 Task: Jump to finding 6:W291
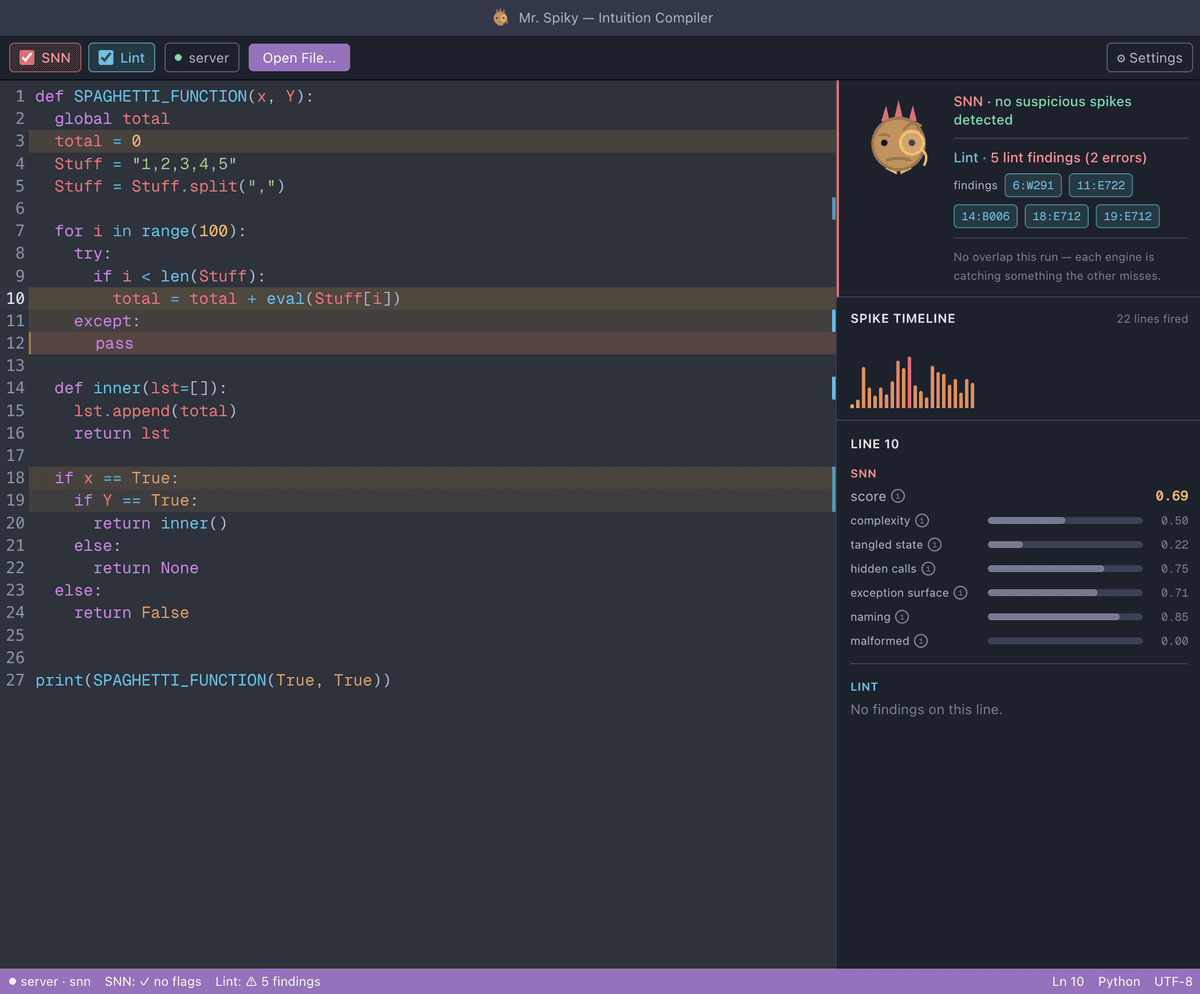pyautogui.click(x=1033, y=185)
